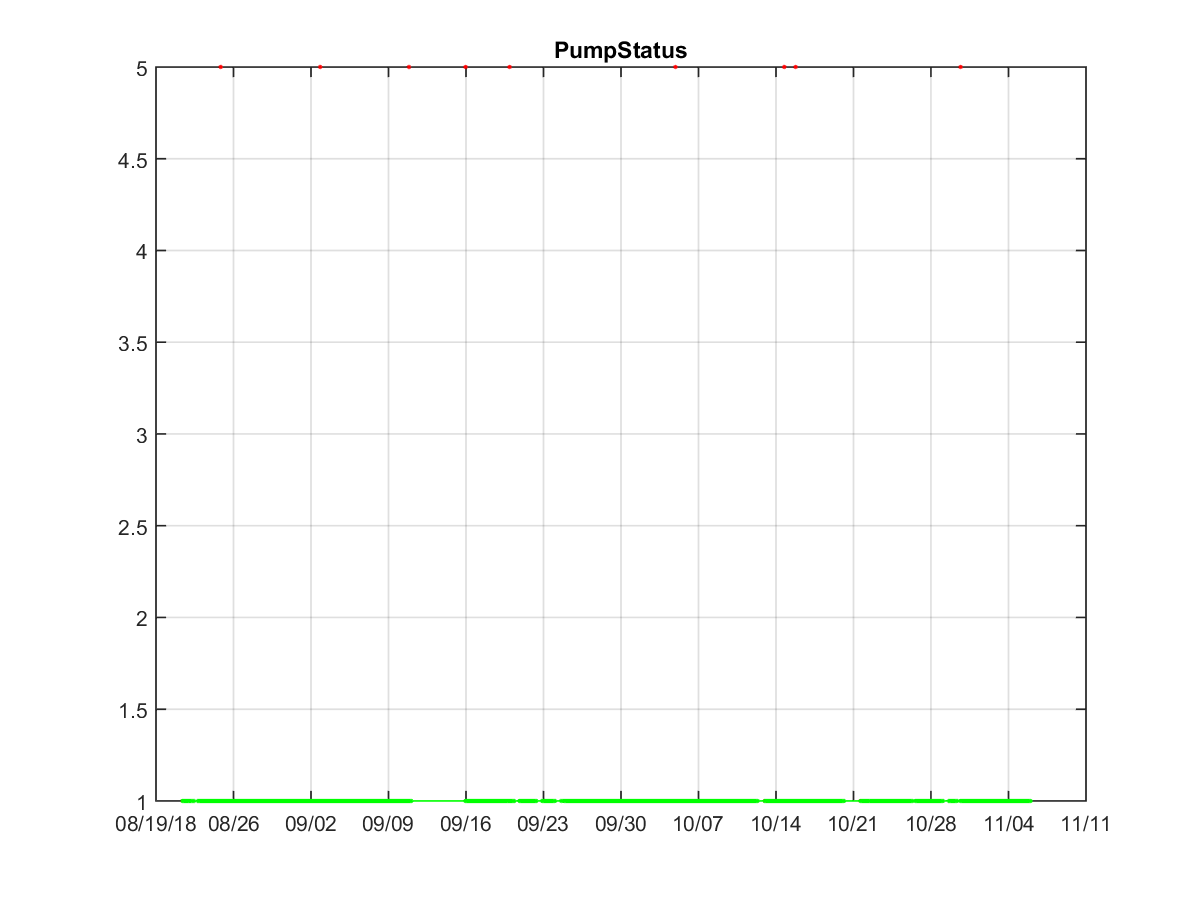This screenshot has height=900, width=1200.
Task: Pick the red marker between 09/30 and 10/07
Action: point(676,67)
